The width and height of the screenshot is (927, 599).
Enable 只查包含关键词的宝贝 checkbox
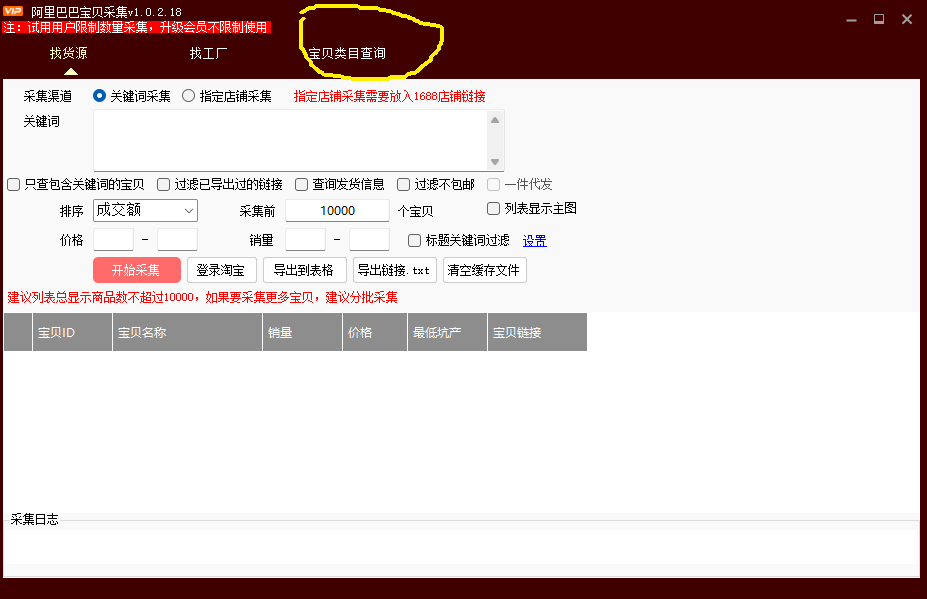14,184
